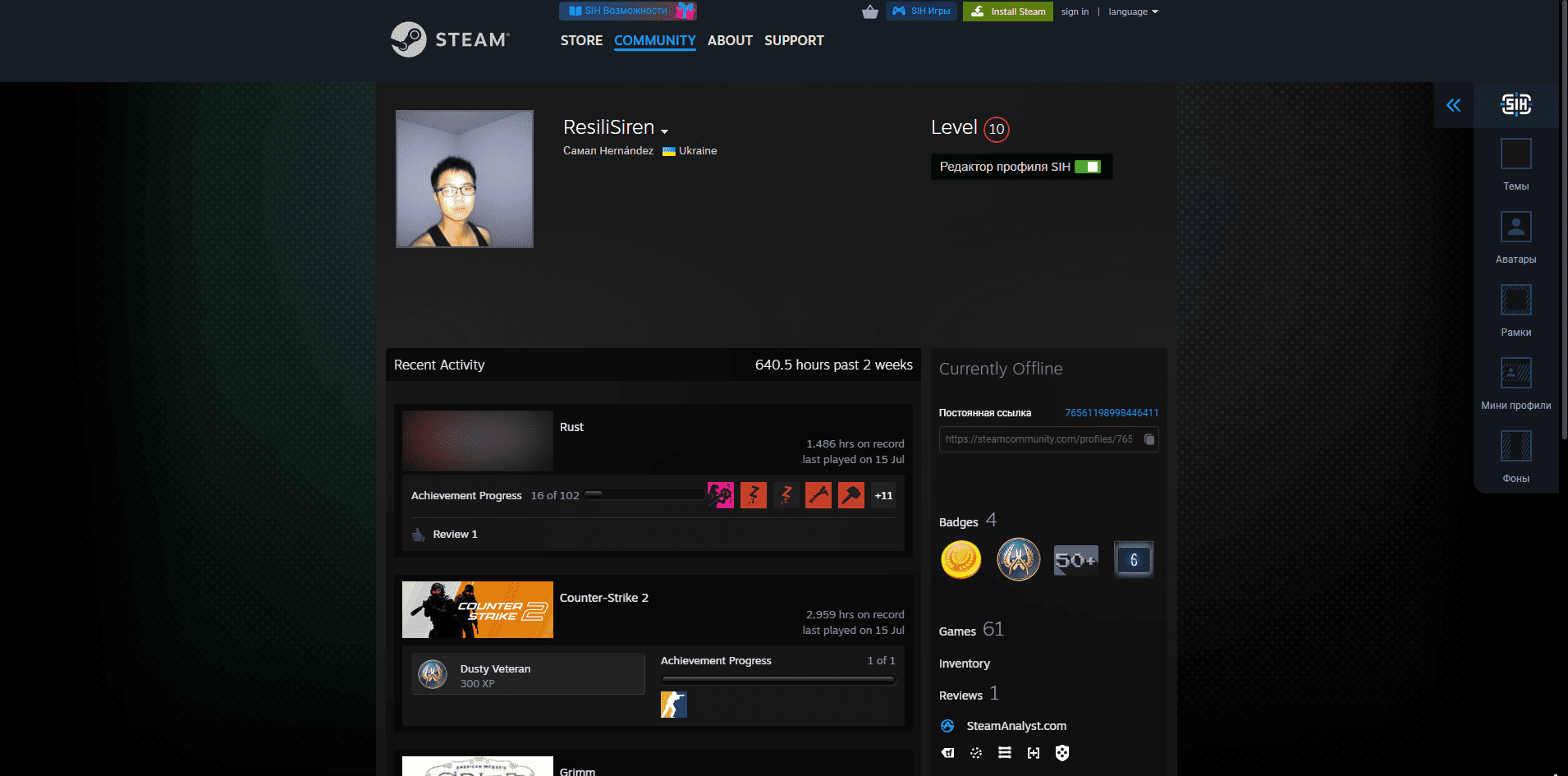Open the SIH extension logo panel
Image resolution: width=1568 pixels, height=776 pixels.
pos(1515,104)
